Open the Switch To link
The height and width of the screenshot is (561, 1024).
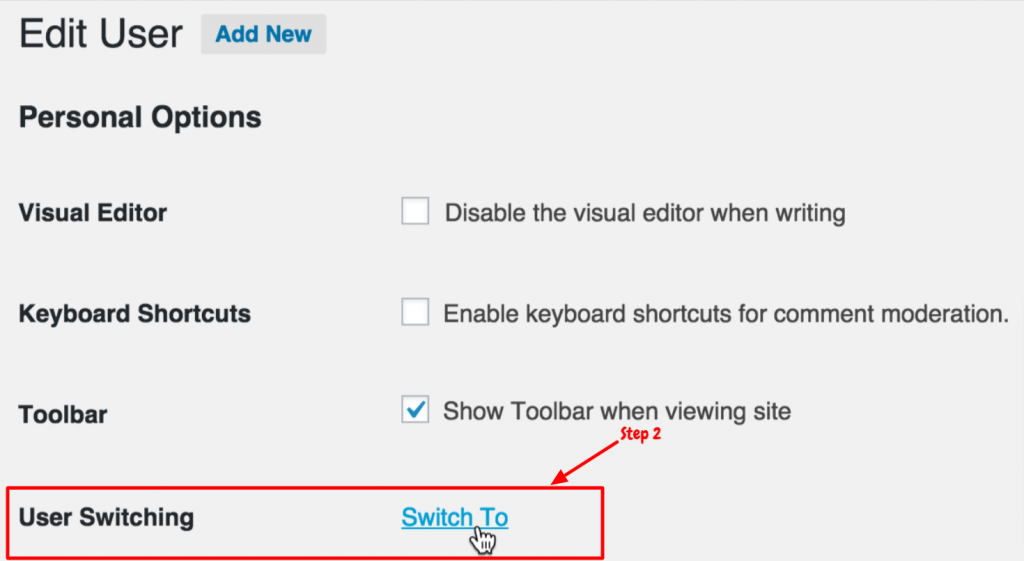pos(455,517)
